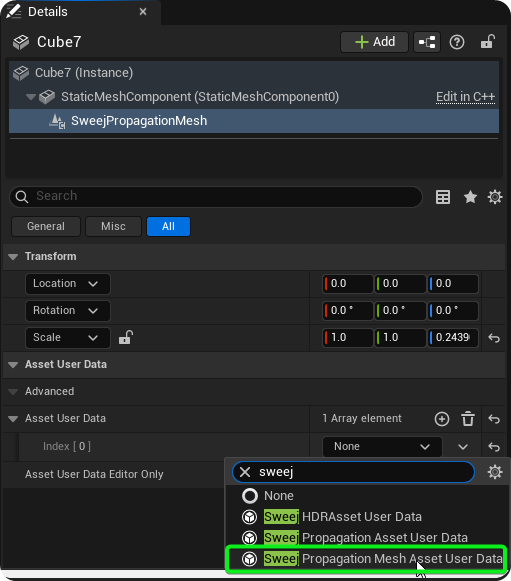The height and width of the screenshot is (581, 511).
Task: Reset Asset User Data array to default
Action: click(494, 419)
